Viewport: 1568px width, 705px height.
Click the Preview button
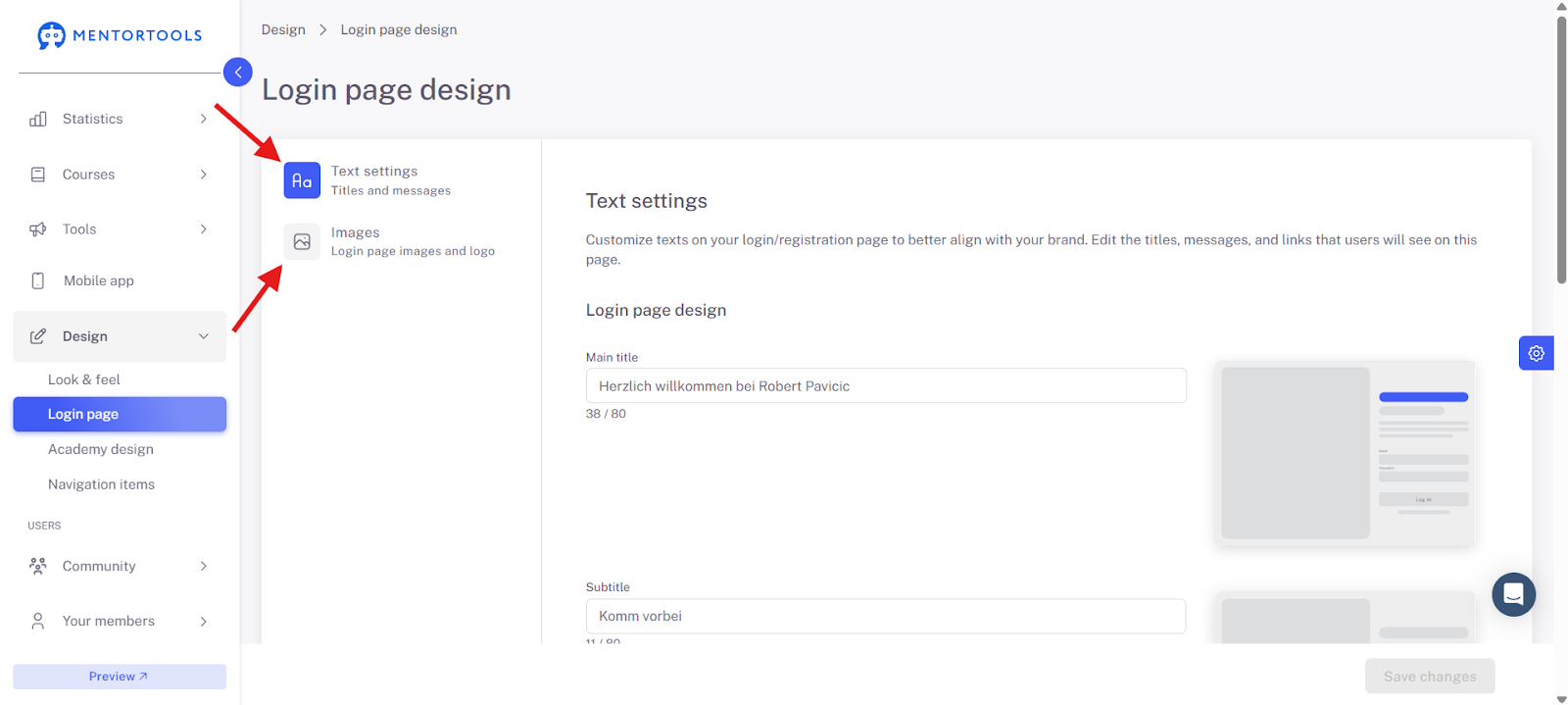(x=120, y=677)
